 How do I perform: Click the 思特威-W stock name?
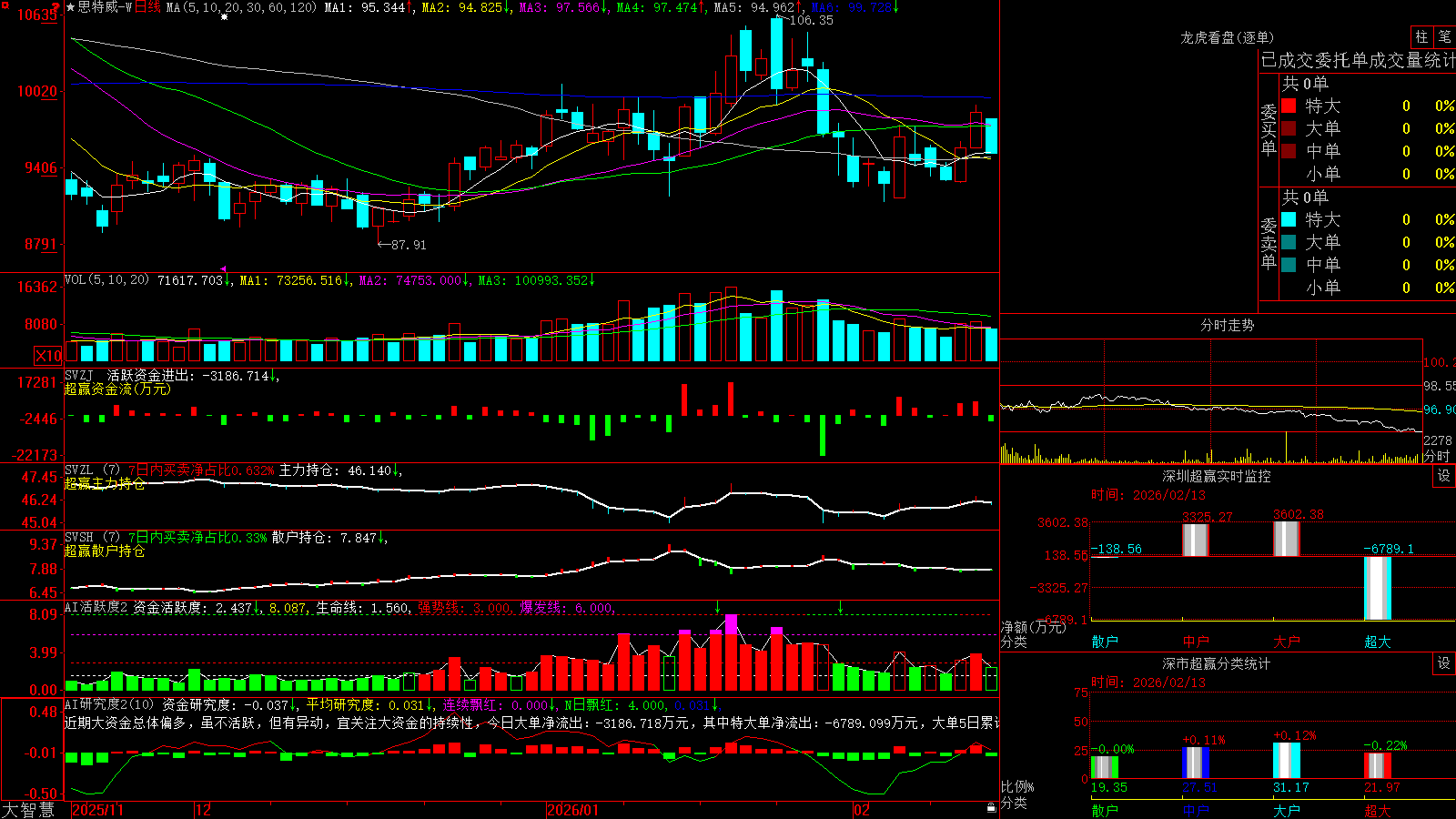click(106, 7)
